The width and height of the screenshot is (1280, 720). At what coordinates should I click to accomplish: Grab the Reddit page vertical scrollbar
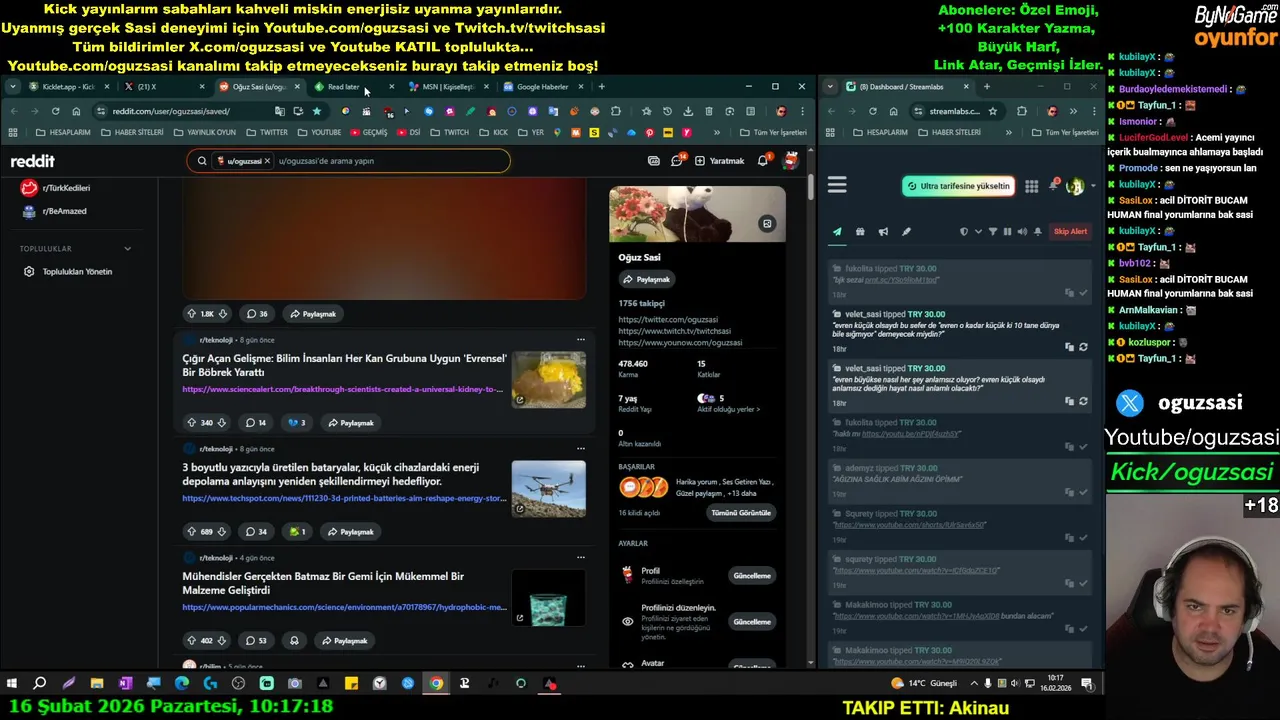click(x=810, y=187)
